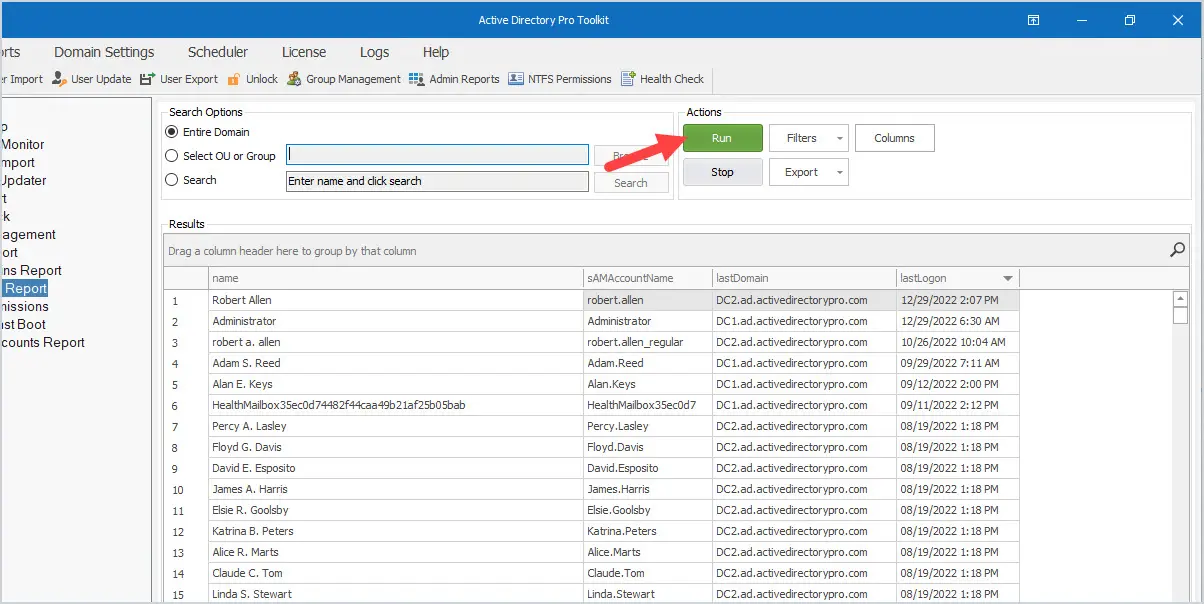The height and width of the screenshot is (604, 1204).
Task: Click the '09/29/2022 7:11 AM' lastLogon cell
Action: pyautogui.click(x=958, y=363)
